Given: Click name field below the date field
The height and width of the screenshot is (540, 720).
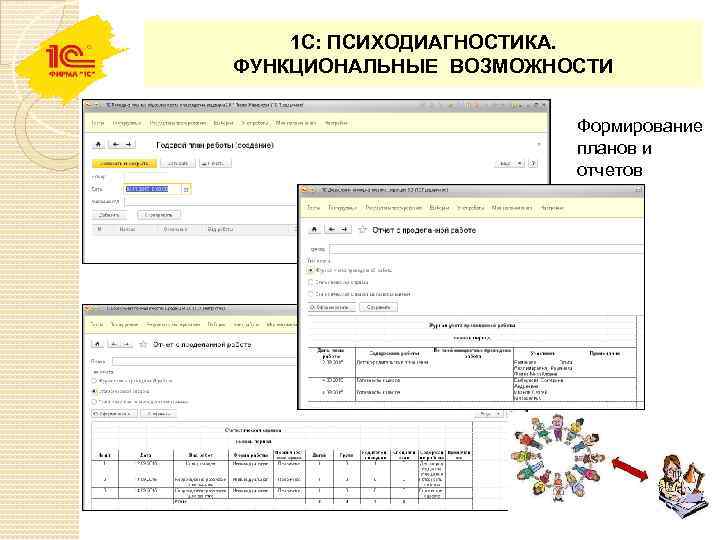Looking at the screenshot, I should click(211, 201).
